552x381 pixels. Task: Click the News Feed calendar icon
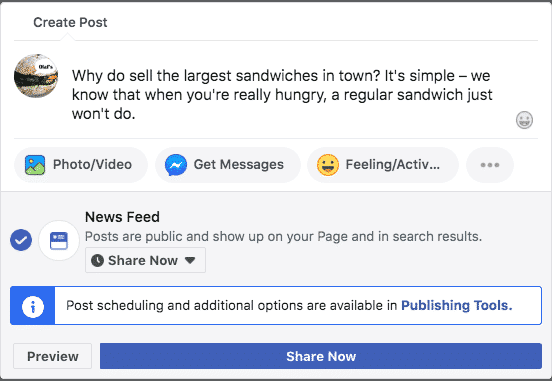pos(59,241)
